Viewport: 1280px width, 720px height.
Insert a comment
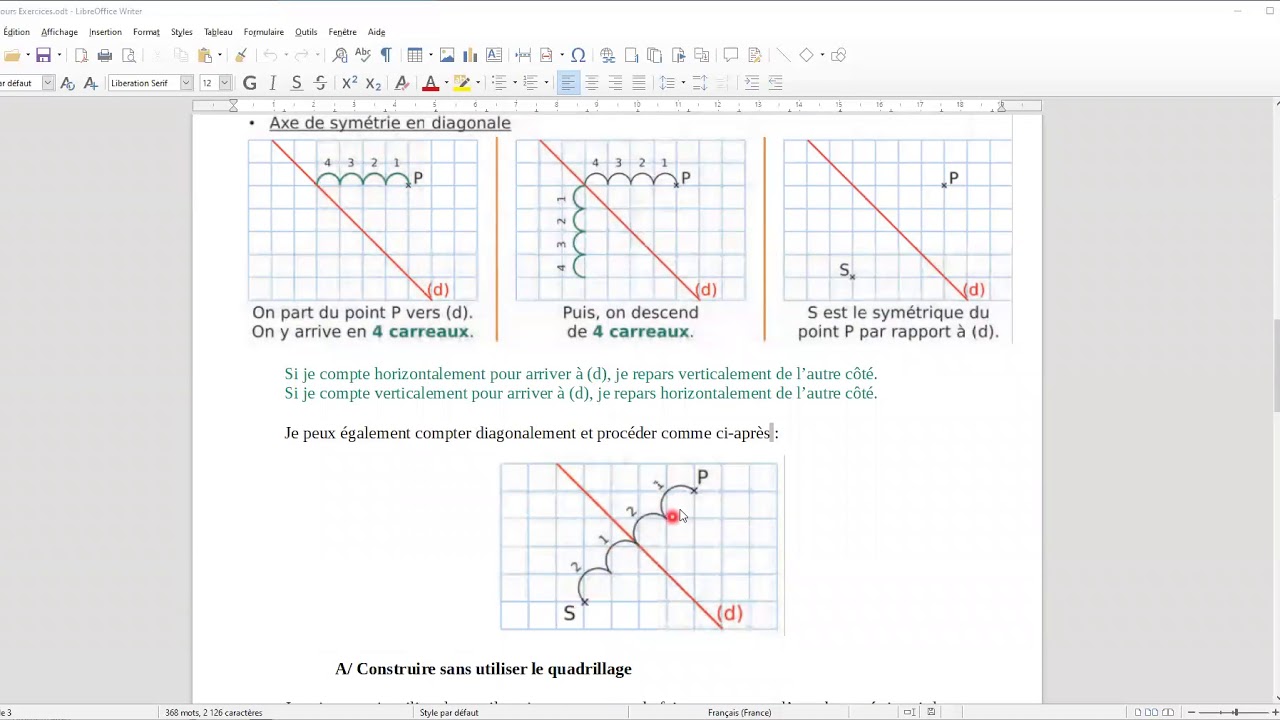(731, 56)
